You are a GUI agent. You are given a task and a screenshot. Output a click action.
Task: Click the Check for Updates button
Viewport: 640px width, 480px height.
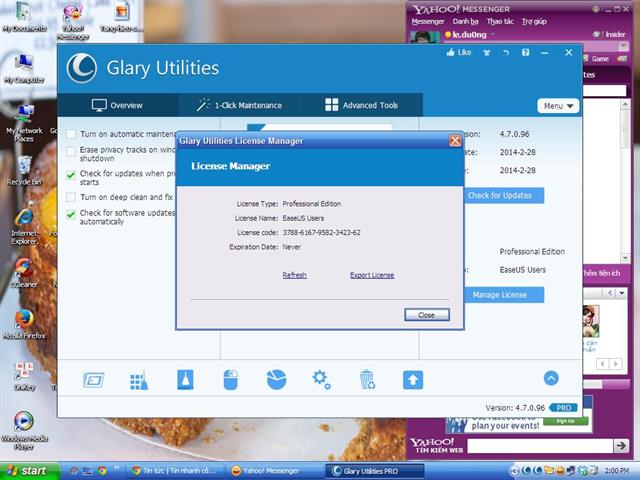pyautogui.click(x=504, y=196)
